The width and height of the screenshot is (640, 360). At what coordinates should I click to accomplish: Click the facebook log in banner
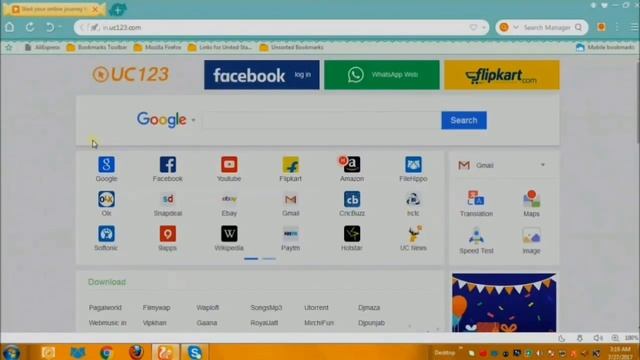coord(262,75)
